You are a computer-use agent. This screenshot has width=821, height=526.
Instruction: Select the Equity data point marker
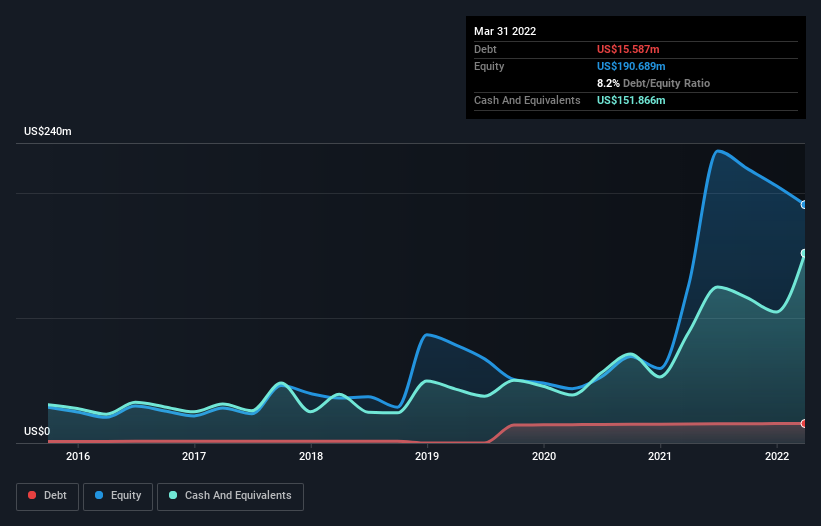(804, 205)
